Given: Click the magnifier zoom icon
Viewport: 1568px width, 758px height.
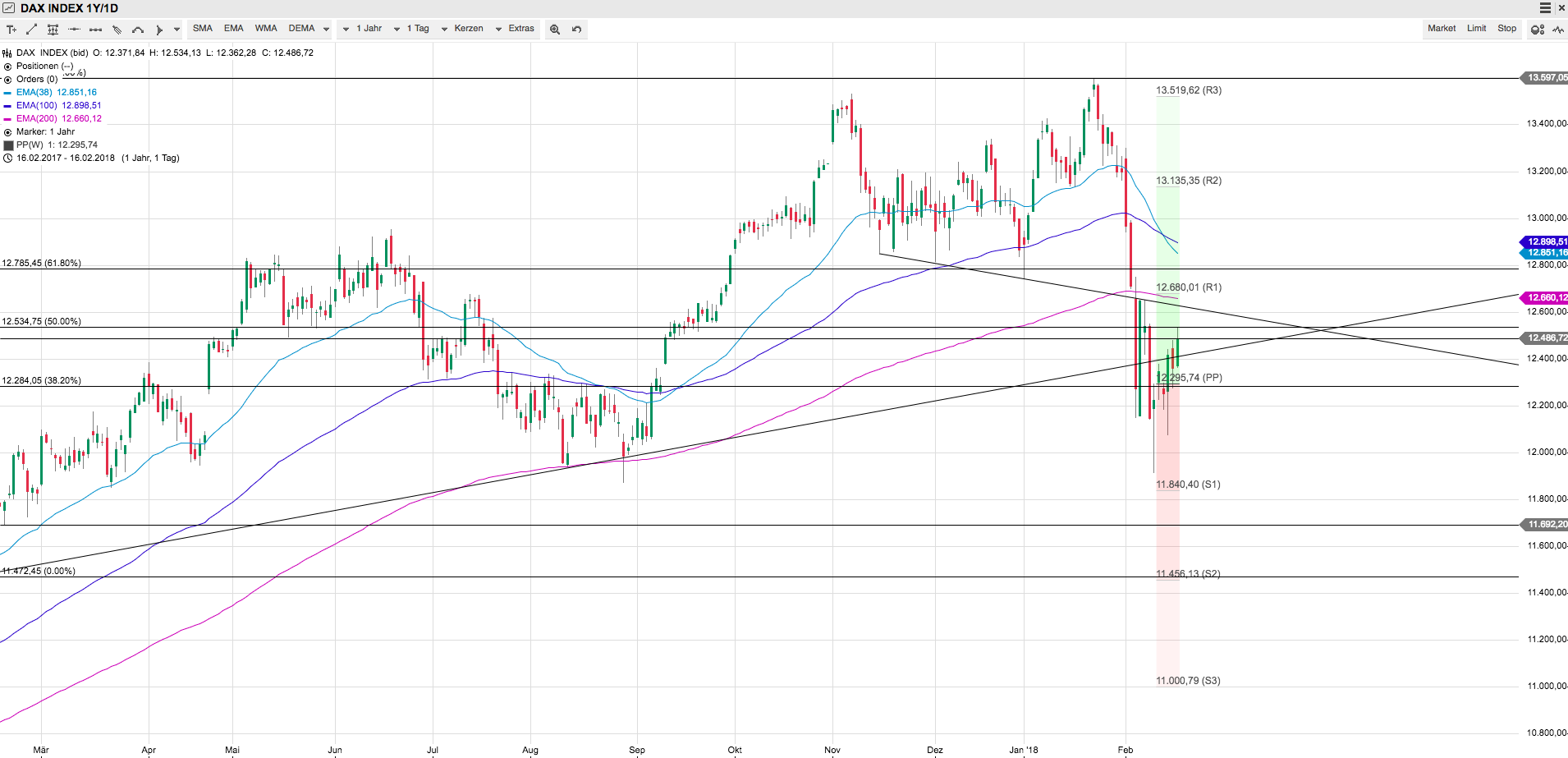Looking at the screenshot, I should (555, 29).
